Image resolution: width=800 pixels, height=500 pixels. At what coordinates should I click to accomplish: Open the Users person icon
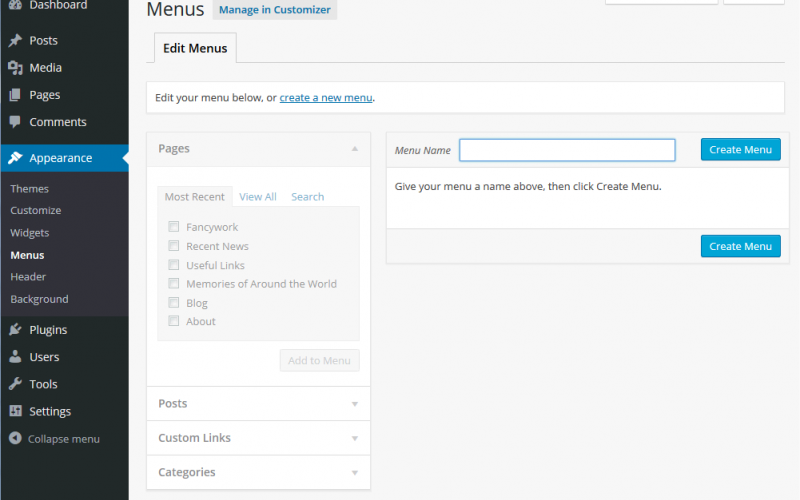click(15, 357)
